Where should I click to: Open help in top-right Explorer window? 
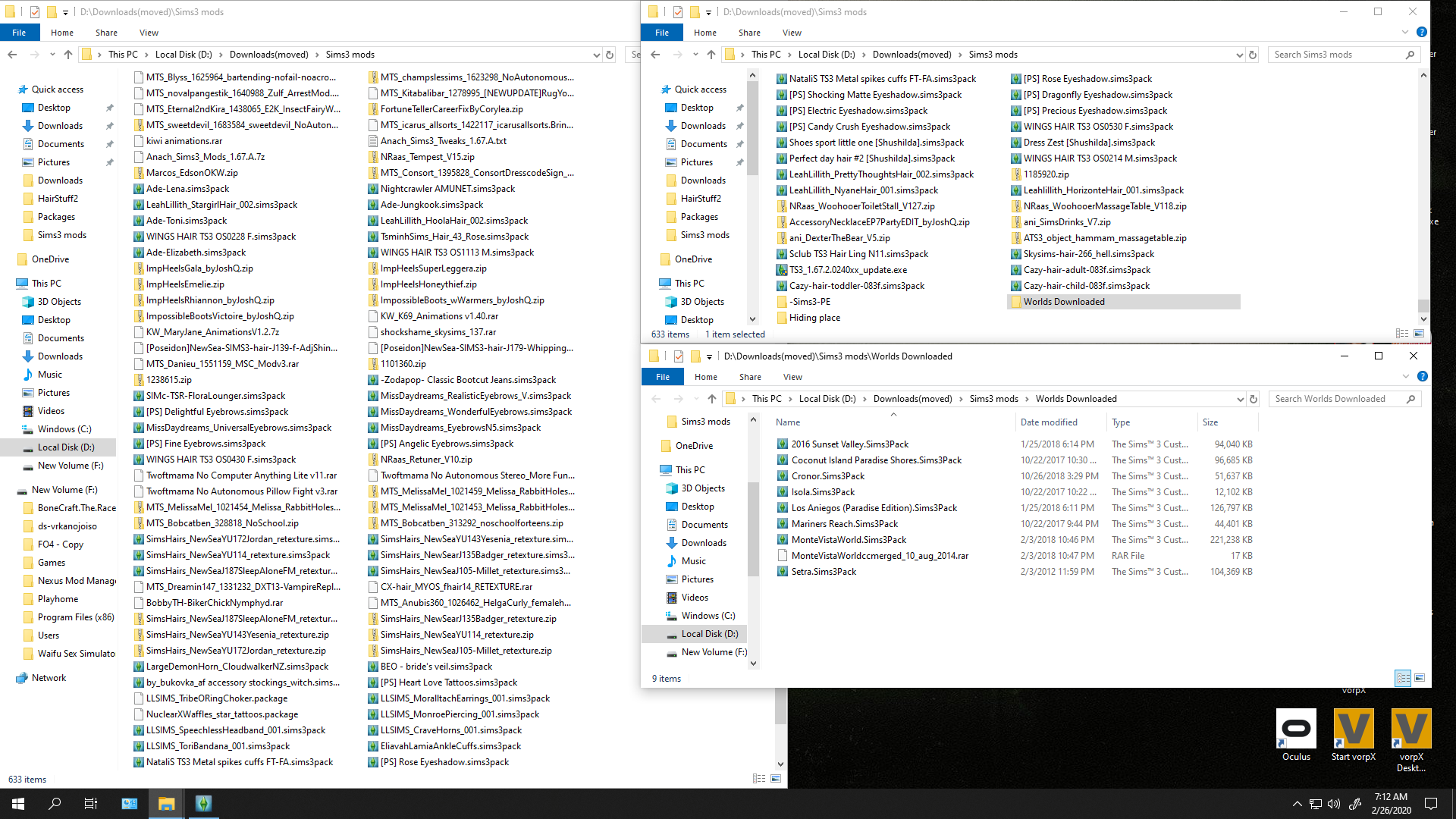(1422, 32)
